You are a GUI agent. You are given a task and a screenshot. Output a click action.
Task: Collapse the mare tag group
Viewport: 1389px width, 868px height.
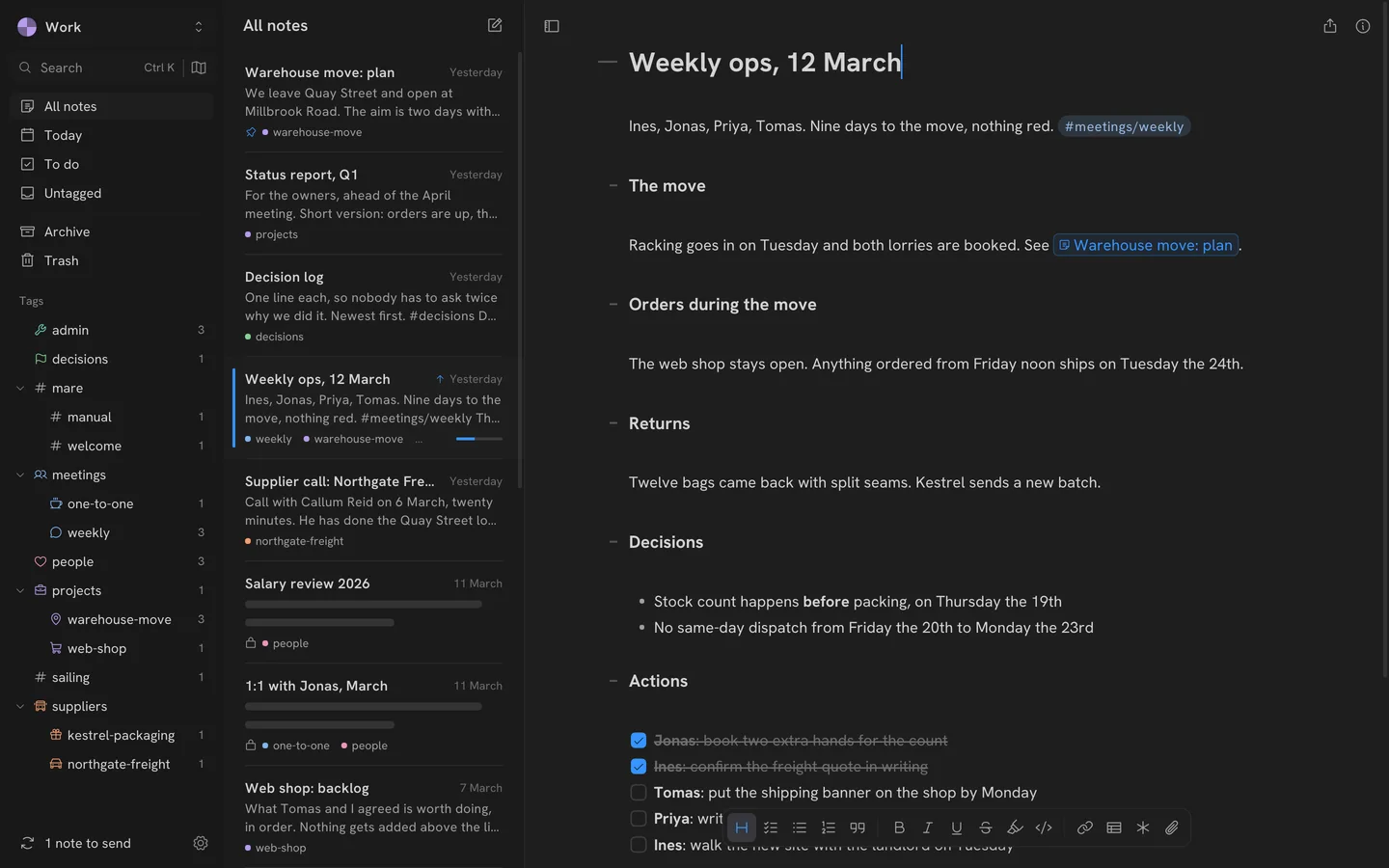pyautogui.click(x=20, y=388)
